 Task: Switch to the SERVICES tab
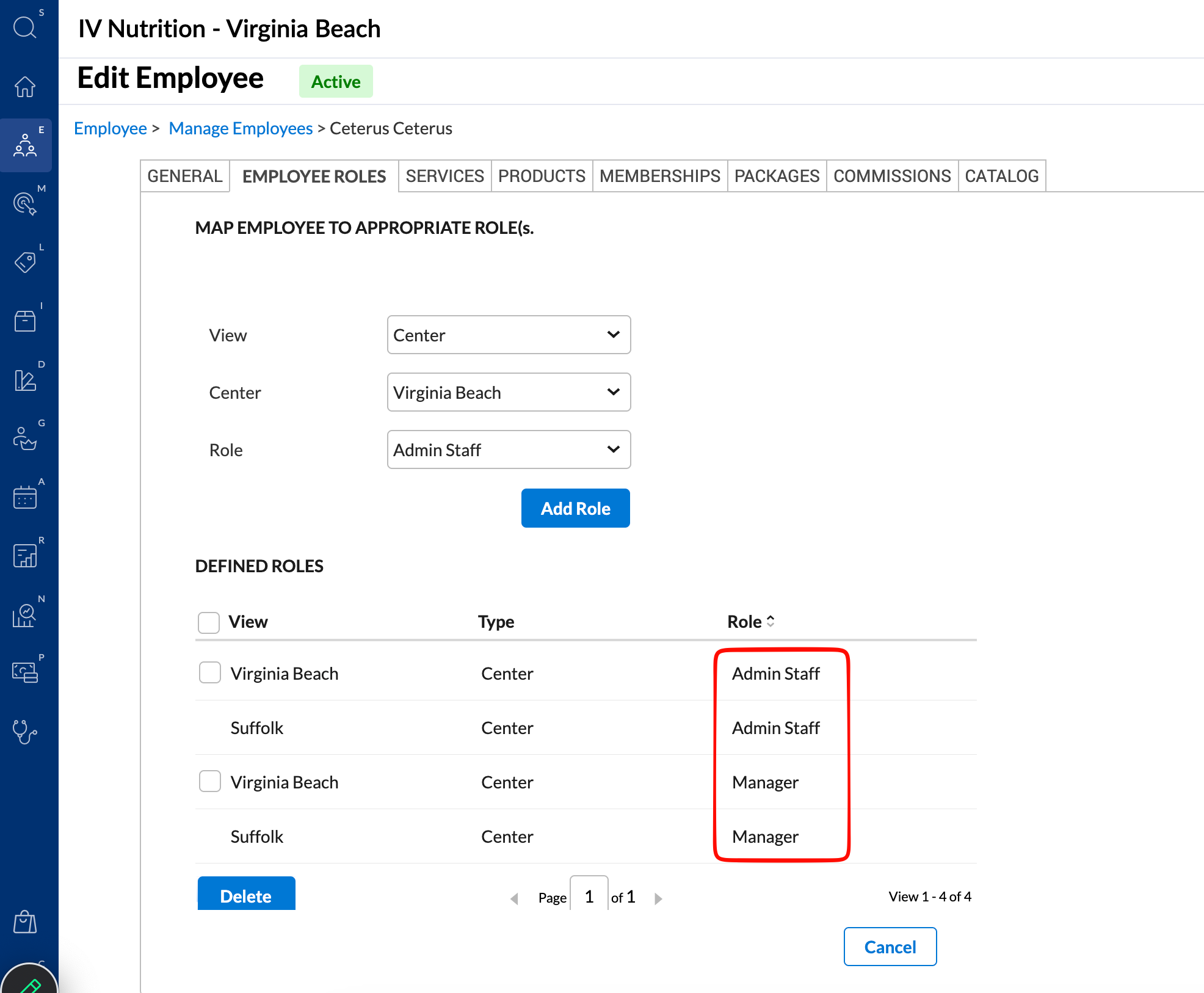click(x=444, y=176)
